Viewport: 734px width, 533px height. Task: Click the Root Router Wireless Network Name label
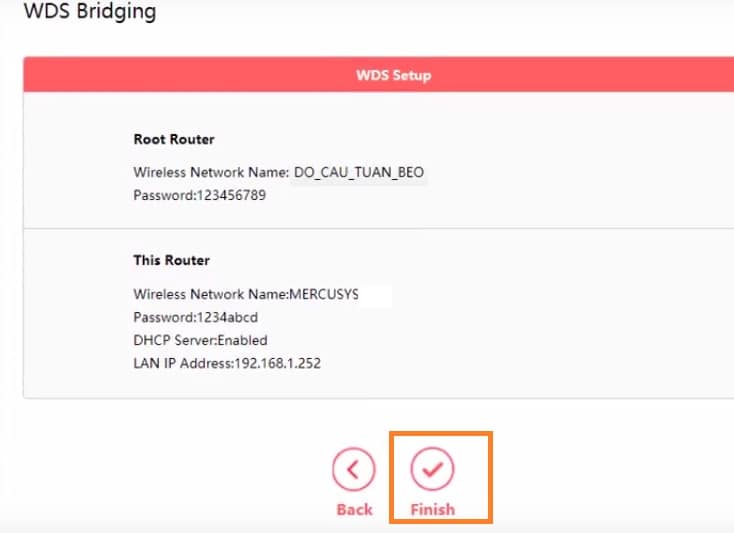(210, 172)
